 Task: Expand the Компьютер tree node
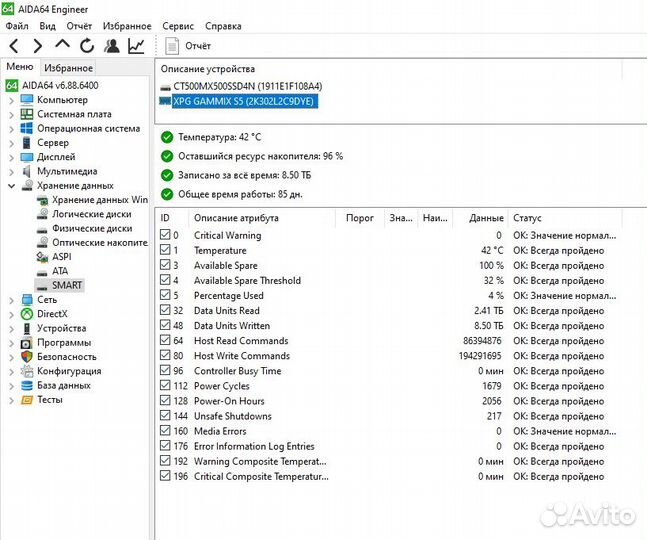pyautogui.click(x=12, y=100)
